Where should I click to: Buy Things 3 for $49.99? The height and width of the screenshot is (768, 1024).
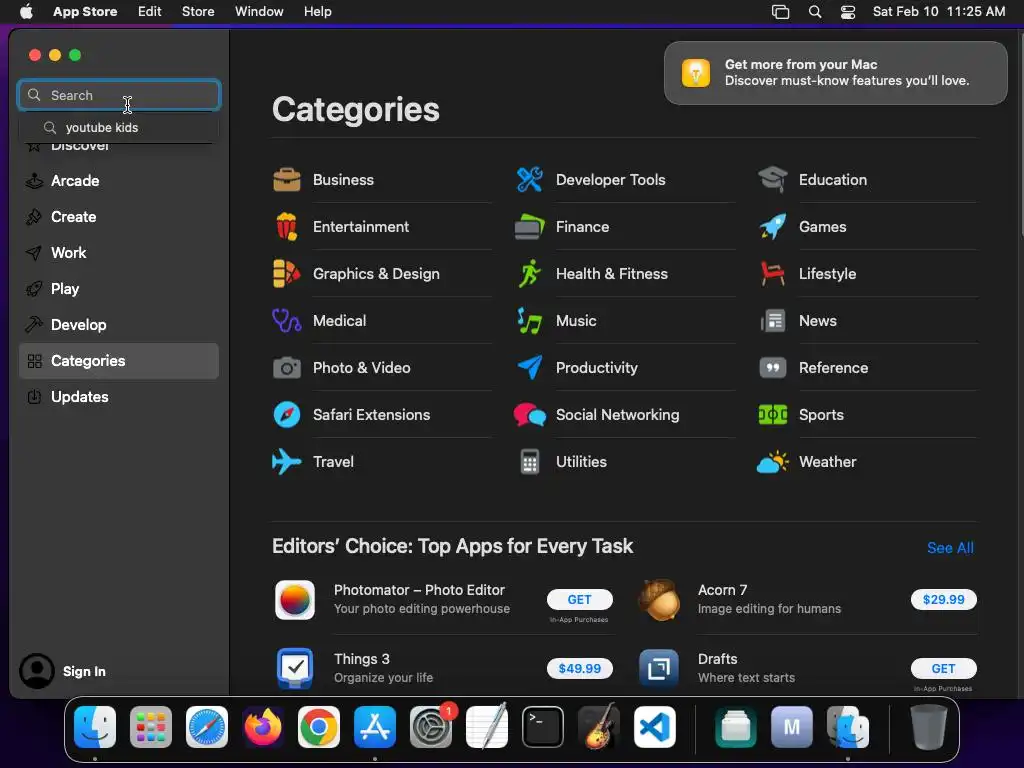click(x=579, y=669)
